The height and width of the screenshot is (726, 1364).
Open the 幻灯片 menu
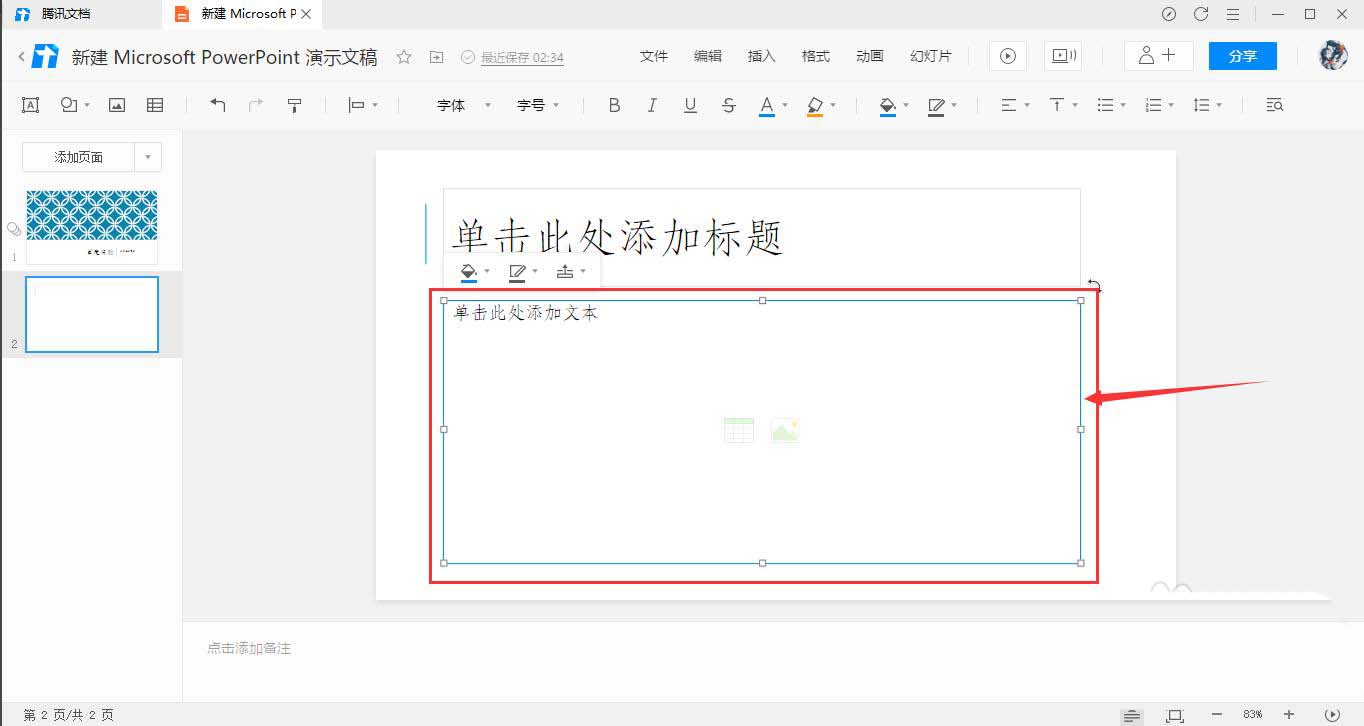[931, 56]
